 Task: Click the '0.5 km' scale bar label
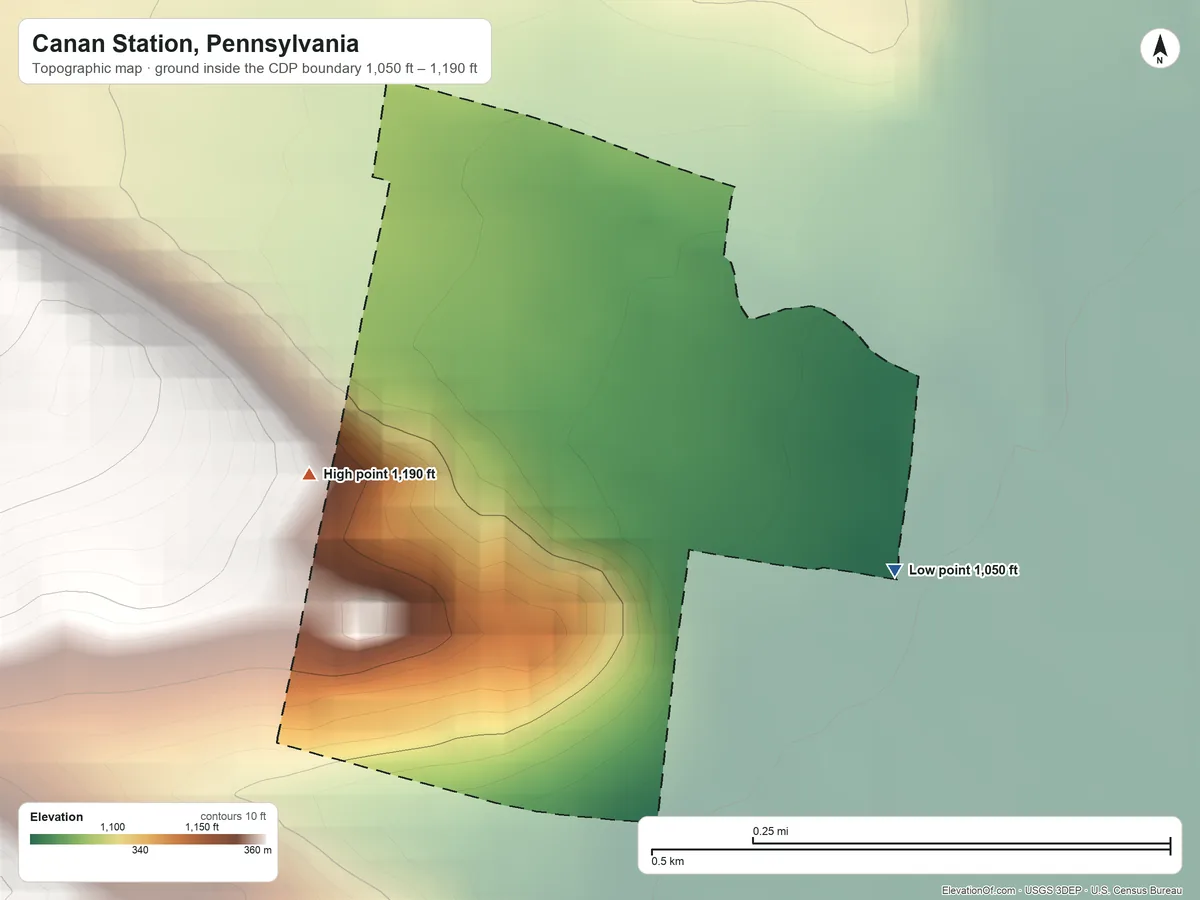[668, 860]
